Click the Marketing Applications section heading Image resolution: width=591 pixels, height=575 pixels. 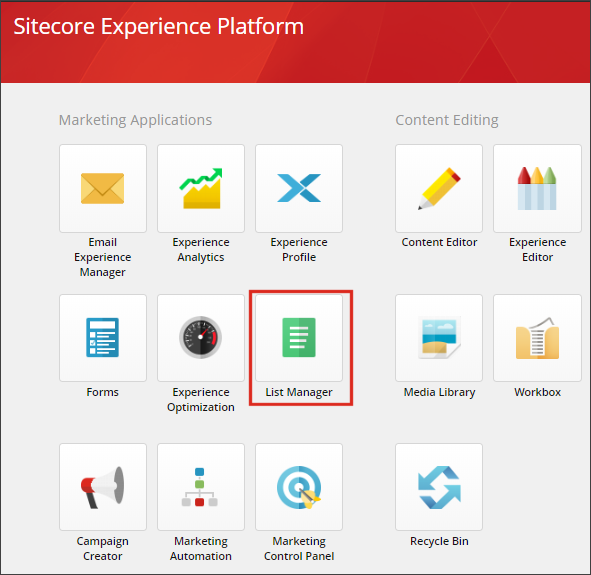click(x=135, y=120)
